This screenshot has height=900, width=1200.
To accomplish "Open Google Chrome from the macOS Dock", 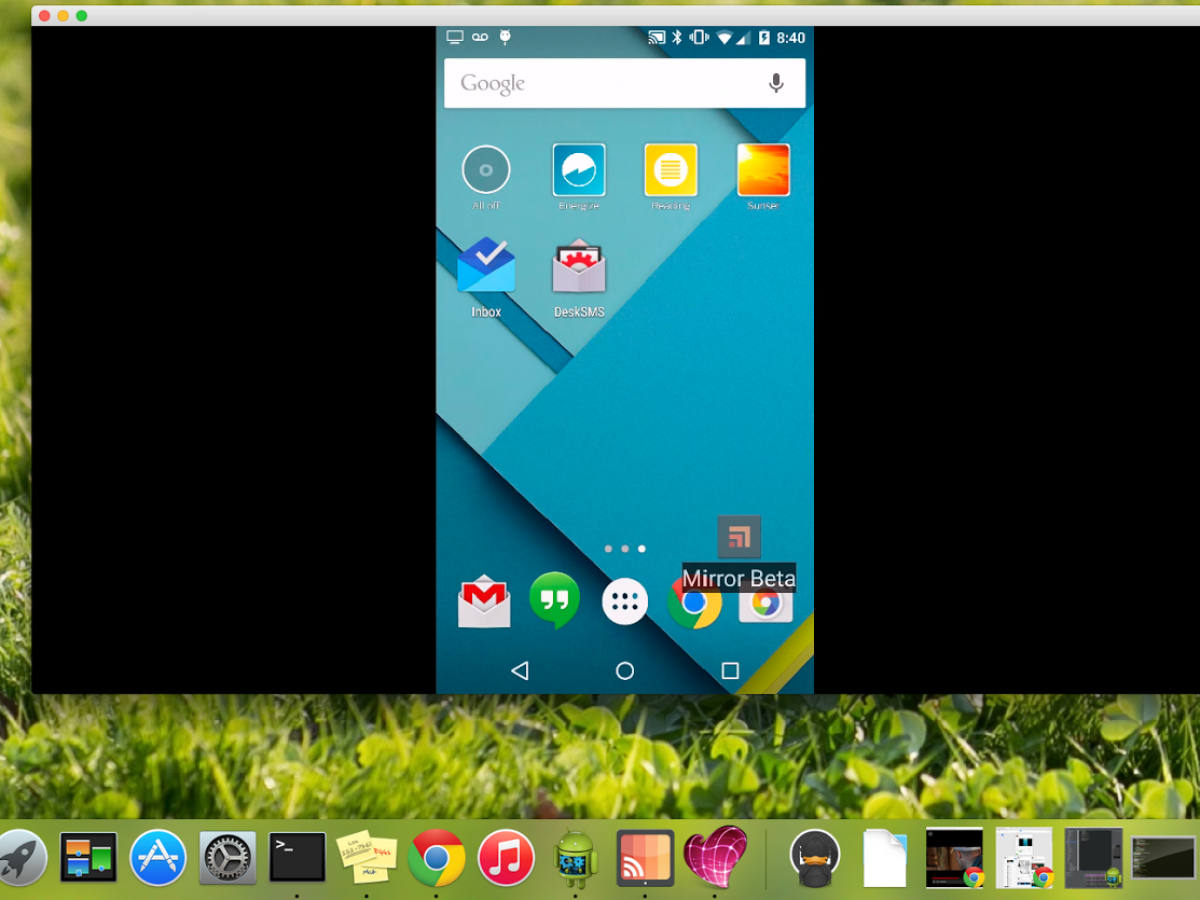I will [436, 858].
